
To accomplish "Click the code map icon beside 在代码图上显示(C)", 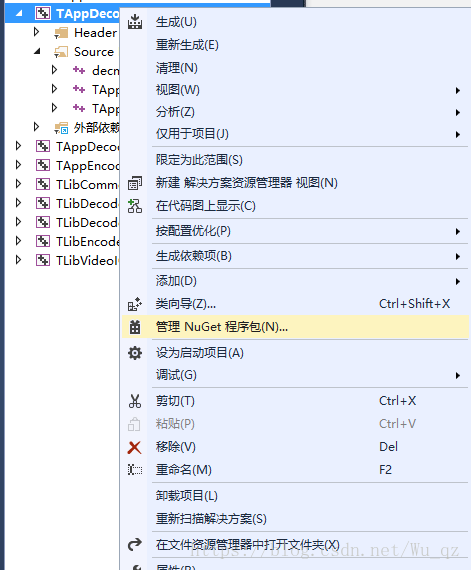I will [x=135, y=206].
